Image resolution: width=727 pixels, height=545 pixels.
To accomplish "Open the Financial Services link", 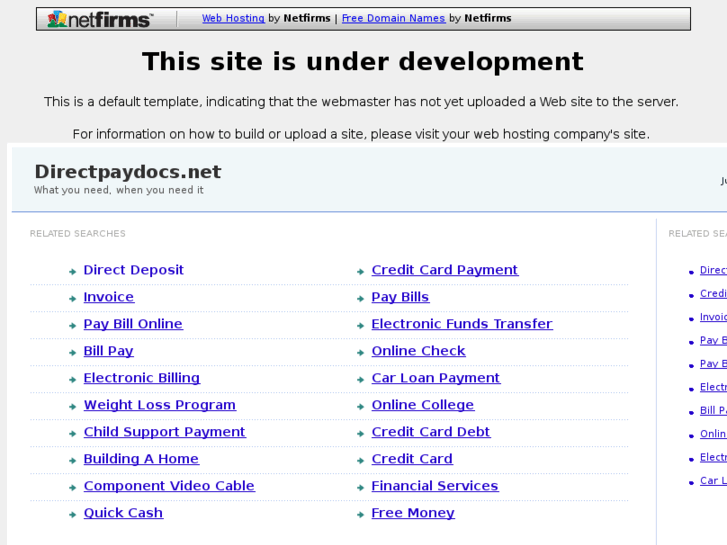I will click(x=435, y=486).
